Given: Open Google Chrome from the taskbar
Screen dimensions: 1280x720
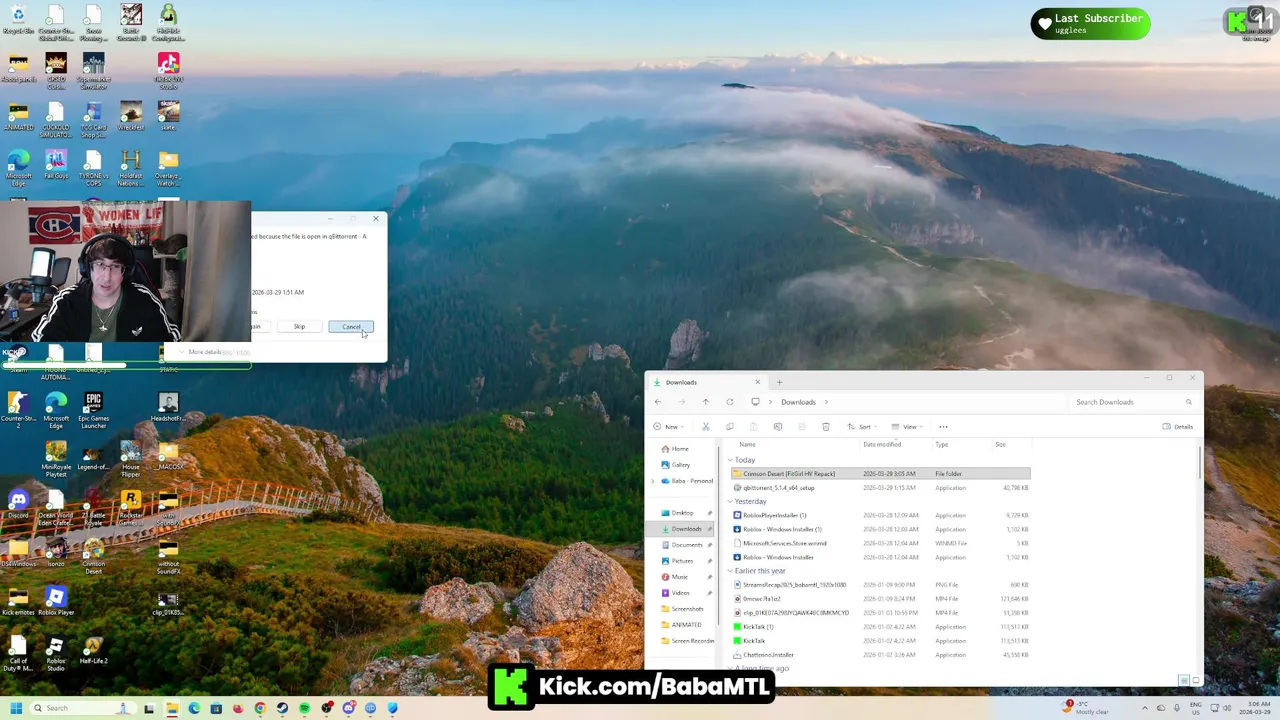Looking at the screenshot, I should click(260, 708).
